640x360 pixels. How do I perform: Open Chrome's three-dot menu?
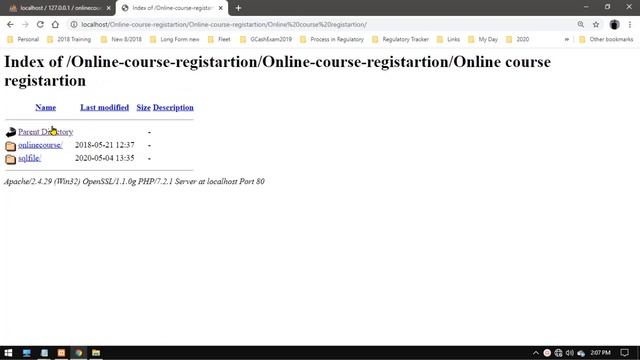pos(630,24)
